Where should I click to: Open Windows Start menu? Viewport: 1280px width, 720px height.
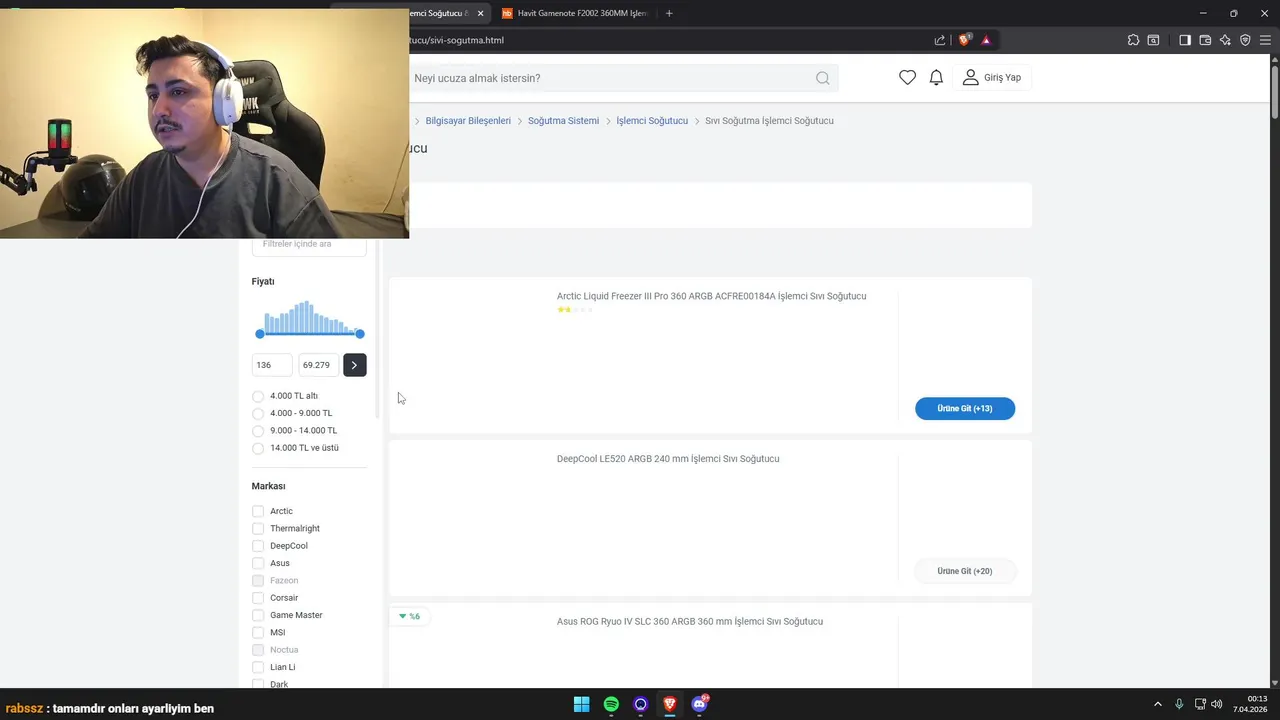tap(581, 704)
